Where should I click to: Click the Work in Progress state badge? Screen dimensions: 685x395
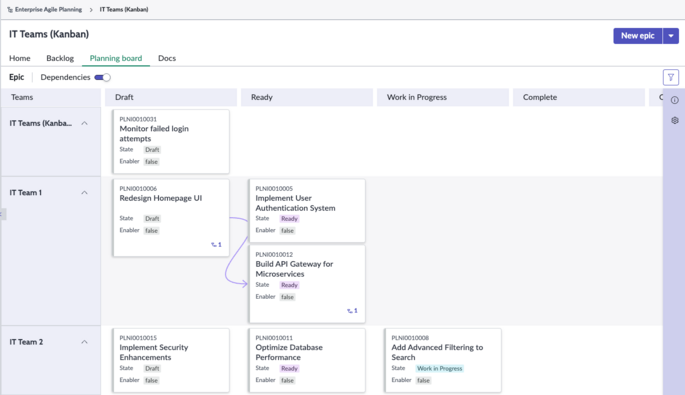pos(439,368)
